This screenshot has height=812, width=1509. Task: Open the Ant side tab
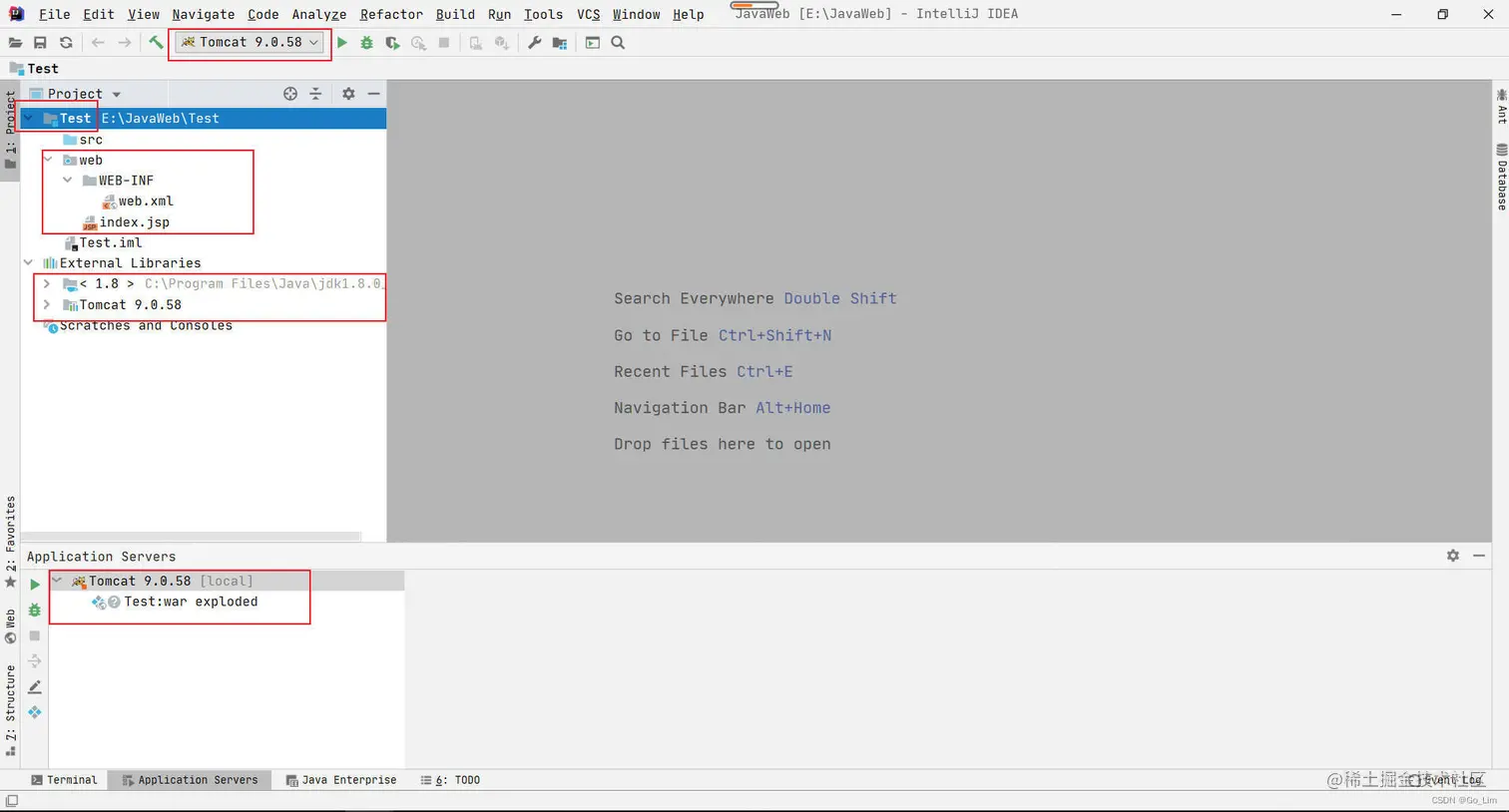(x=1501, y=107)
